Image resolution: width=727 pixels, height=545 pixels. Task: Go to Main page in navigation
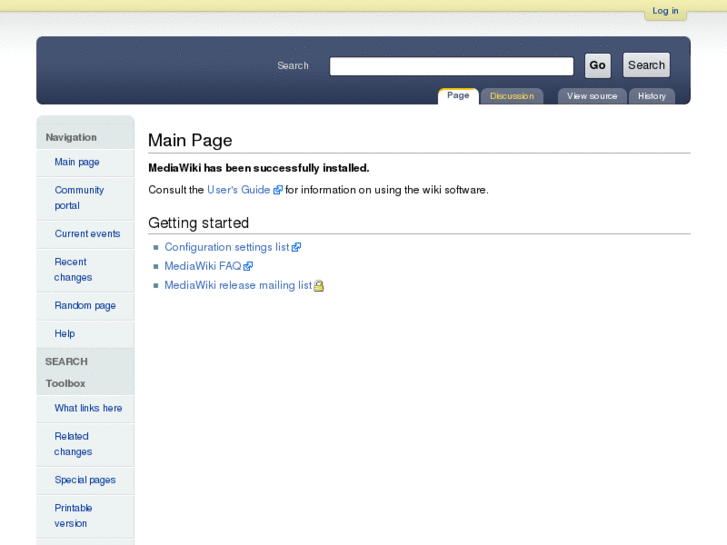click(x=77, y=162)
